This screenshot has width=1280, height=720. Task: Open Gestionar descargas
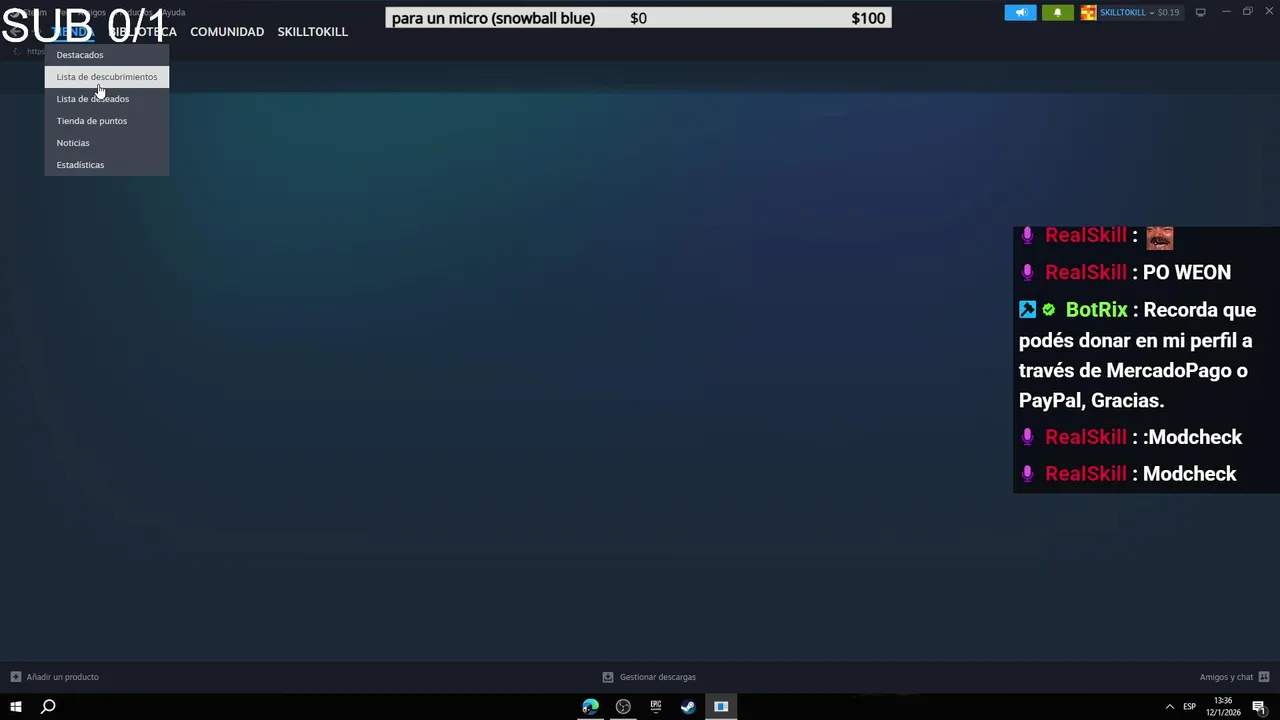657,677
